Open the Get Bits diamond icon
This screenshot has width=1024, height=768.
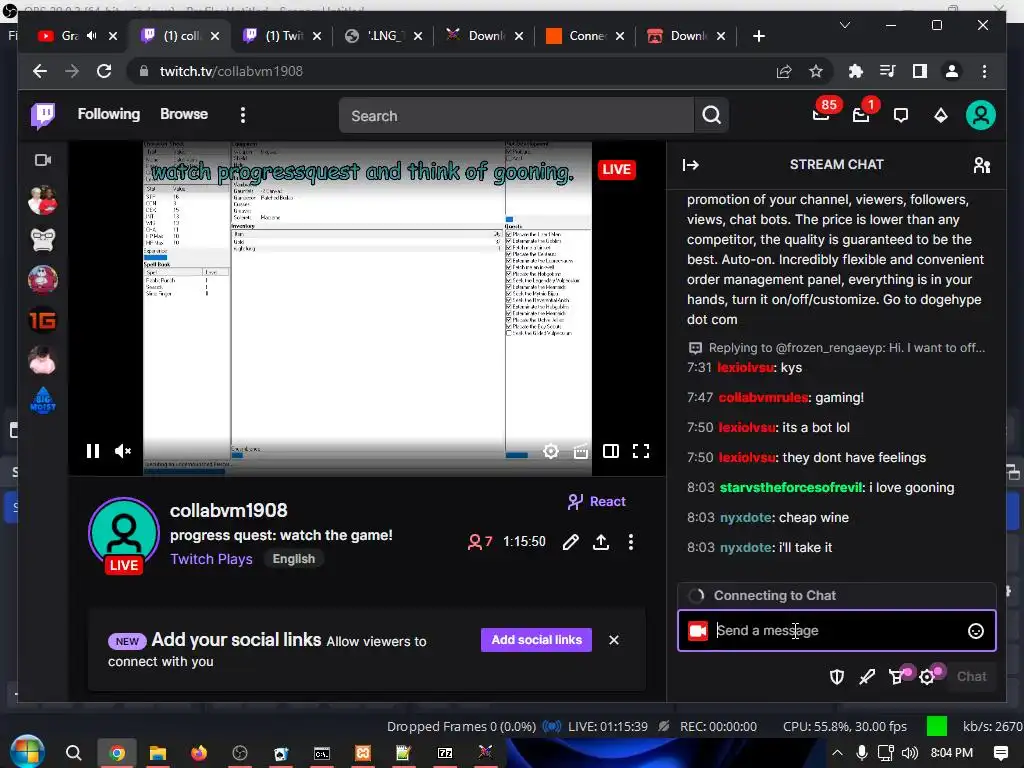[940, 116]
